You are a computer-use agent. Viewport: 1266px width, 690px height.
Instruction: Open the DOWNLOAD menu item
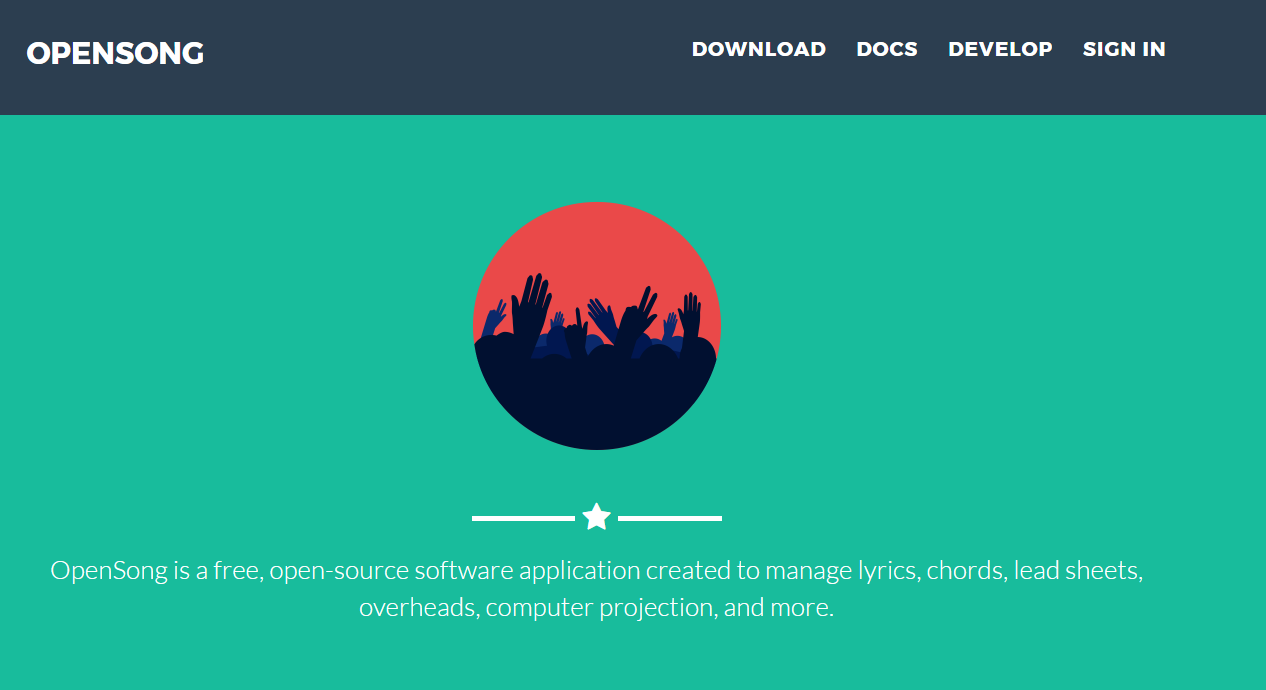(759, 49)
